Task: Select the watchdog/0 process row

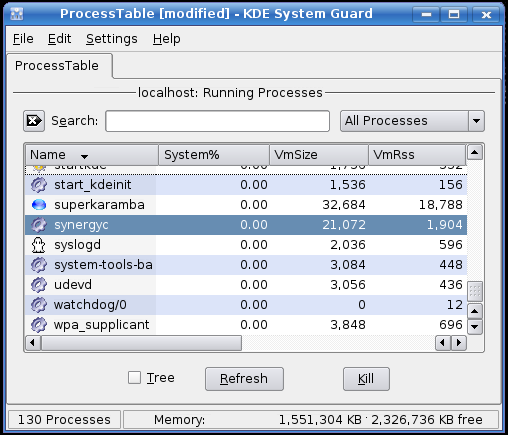Action: tap(246, 305)
